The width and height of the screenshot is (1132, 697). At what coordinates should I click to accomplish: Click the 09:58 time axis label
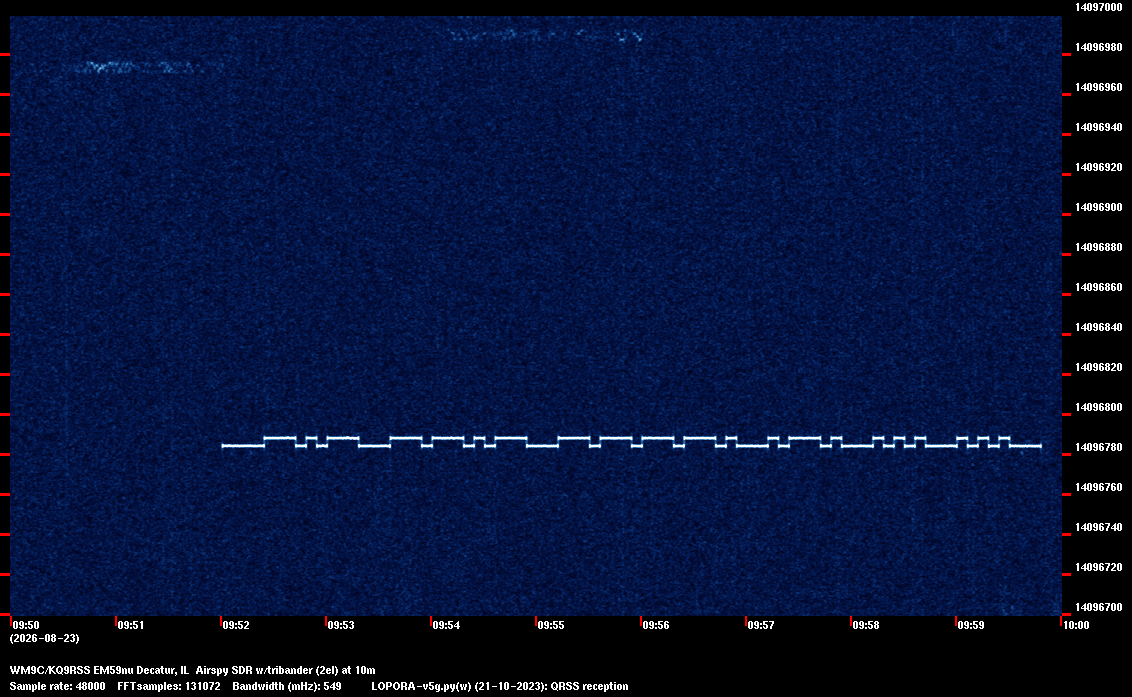click(866, 625)
